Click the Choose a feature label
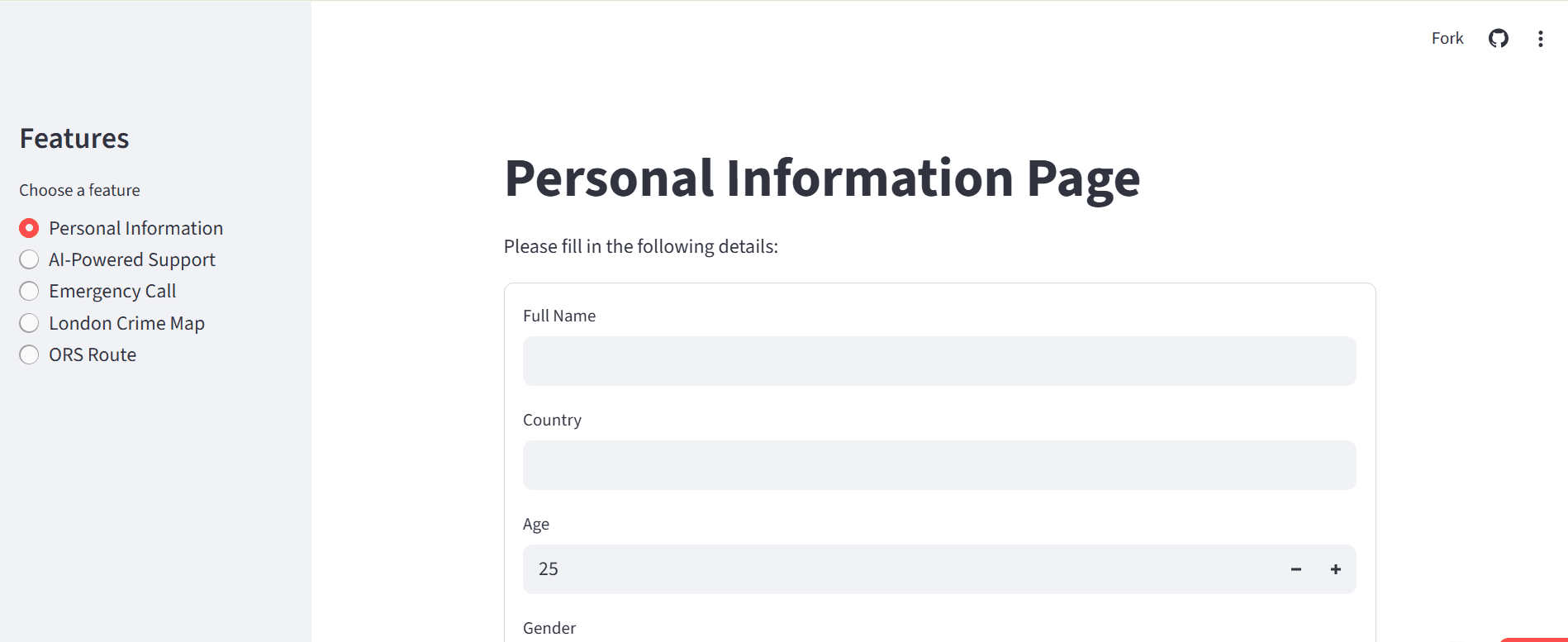1568x642 pixels. (x=79, y=190)
